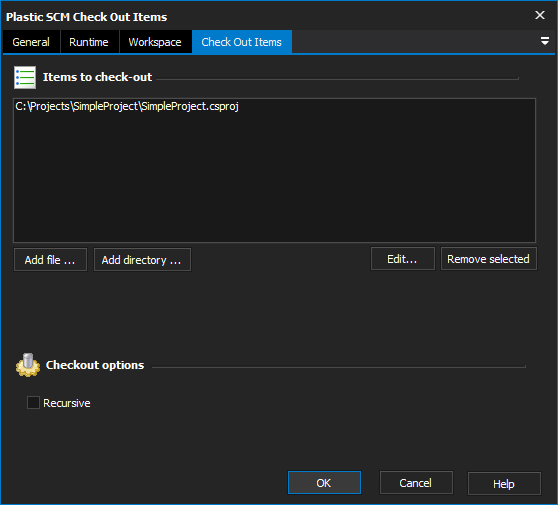
Task: Go to the Workspace tab
Action: coord(155,42)
